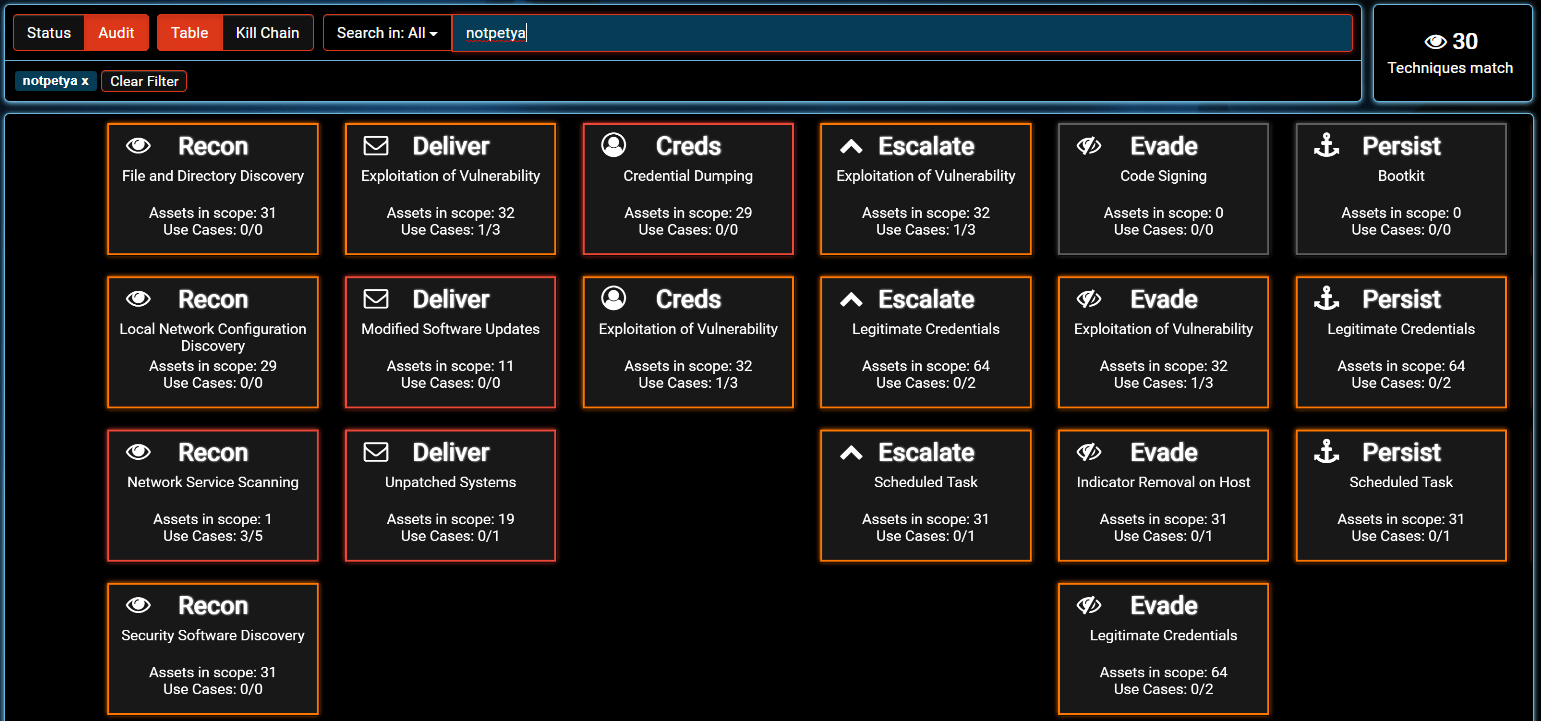Open the Evade Legitimate Credentials card
The image size is (1541, 721).
1163,649
